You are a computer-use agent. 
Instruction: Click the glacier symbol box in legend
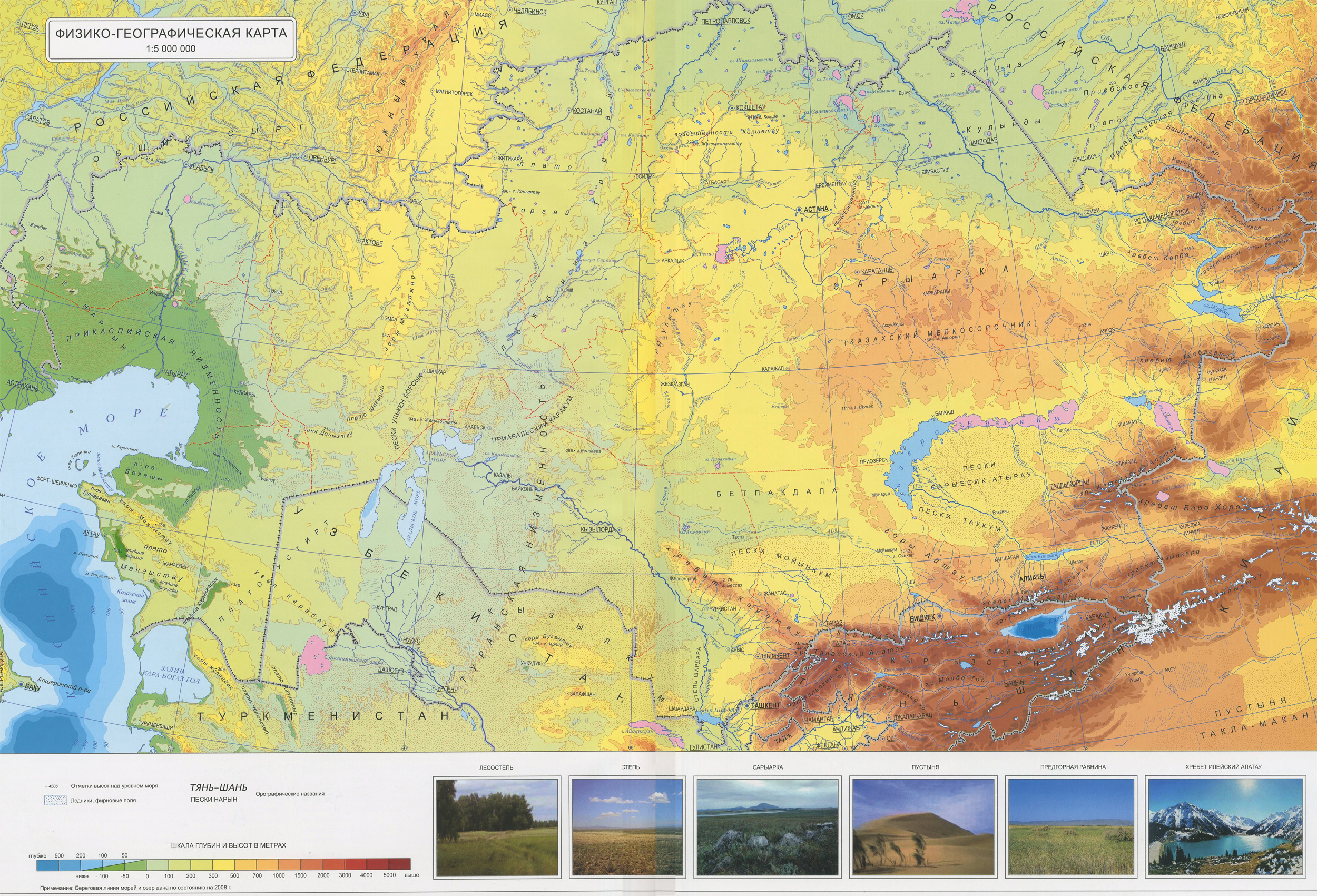coord(55,800)
